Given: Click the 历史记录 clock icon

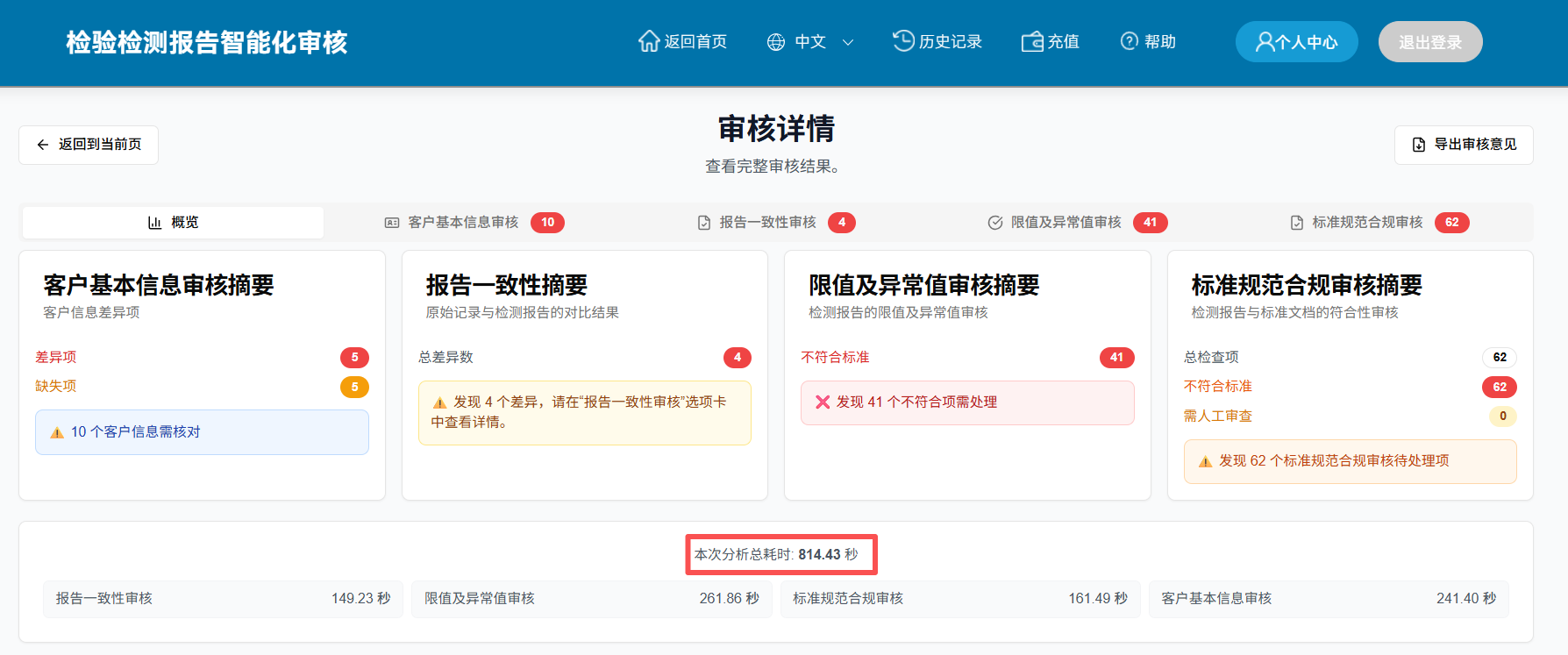Looking at the screenshot, I should pos(903,40).
